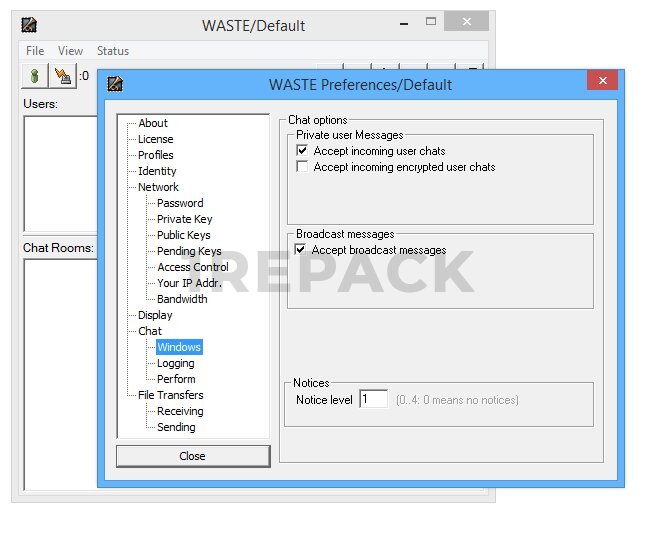654x540 pixels.
Task: Click the second toolbar icon beside the :0 counter
Action: tap(62, 75)
